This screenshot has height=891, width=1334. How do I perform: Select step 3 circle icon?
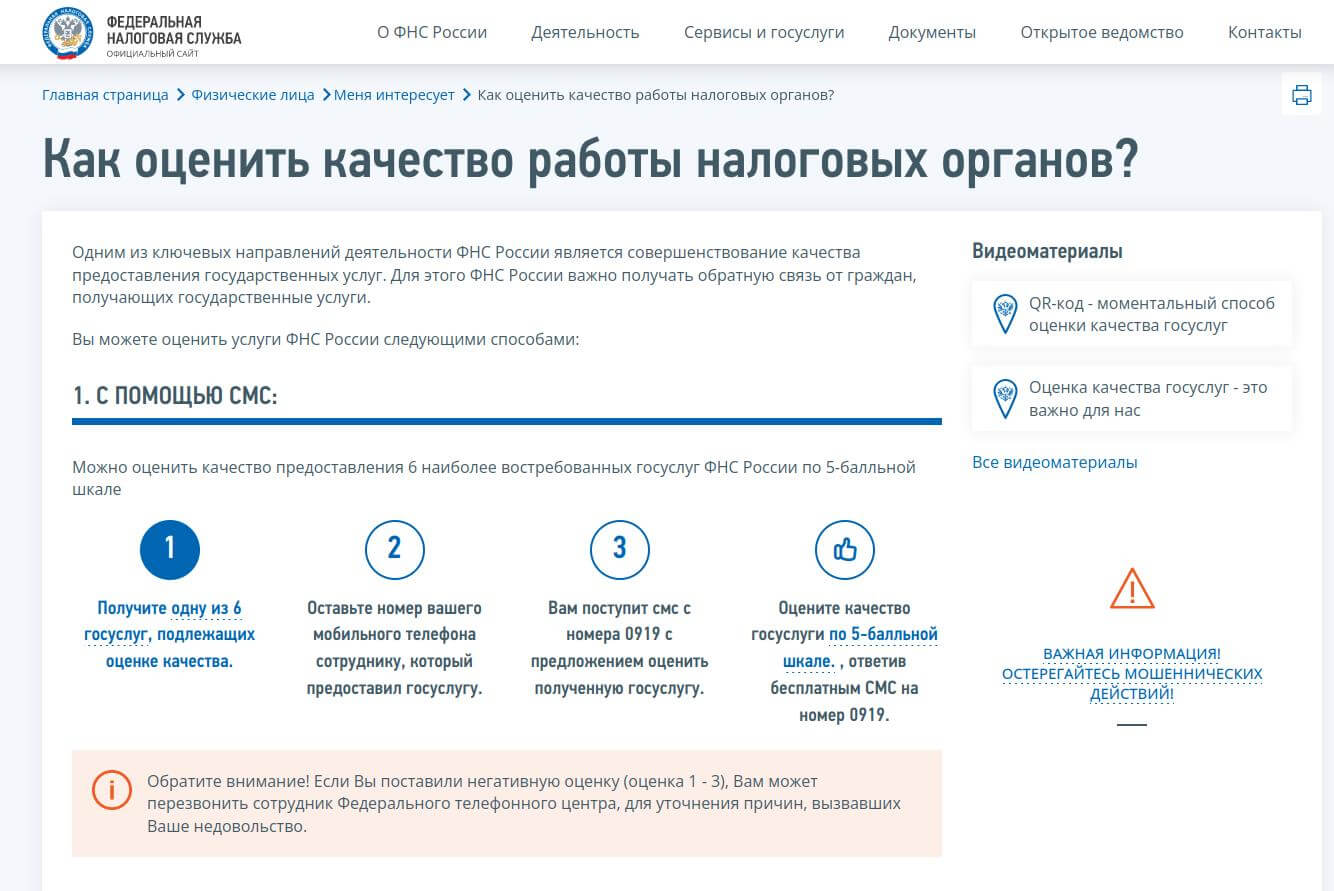(x=619, y=549)
